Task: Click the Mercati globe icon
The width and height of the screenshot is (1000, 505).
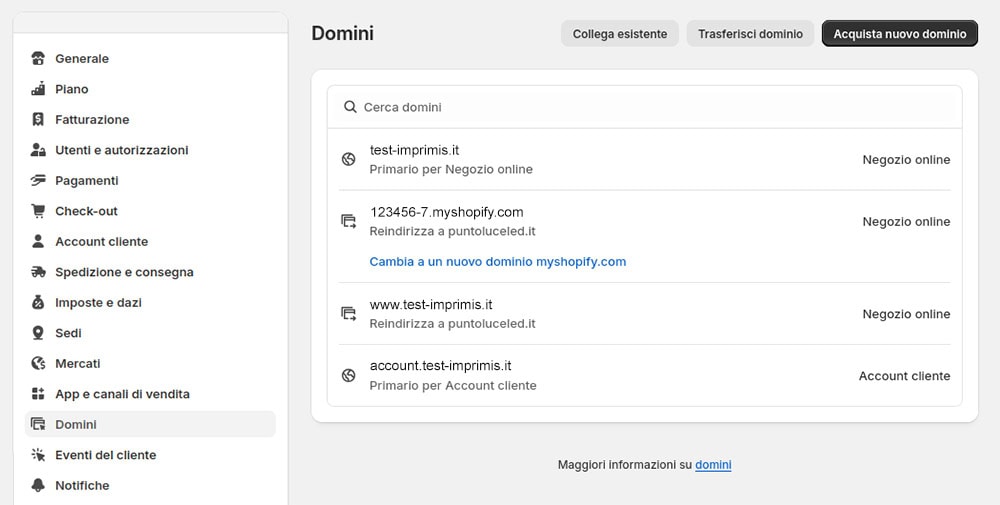Action: point(38,363)
